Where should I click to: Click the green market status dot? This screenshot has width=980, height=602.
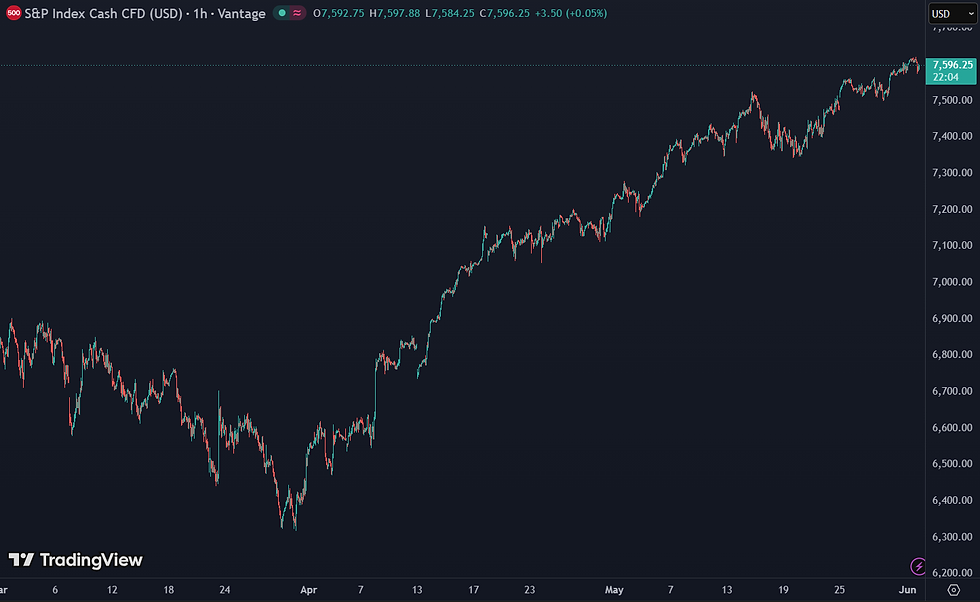click(x=282, y=13)
